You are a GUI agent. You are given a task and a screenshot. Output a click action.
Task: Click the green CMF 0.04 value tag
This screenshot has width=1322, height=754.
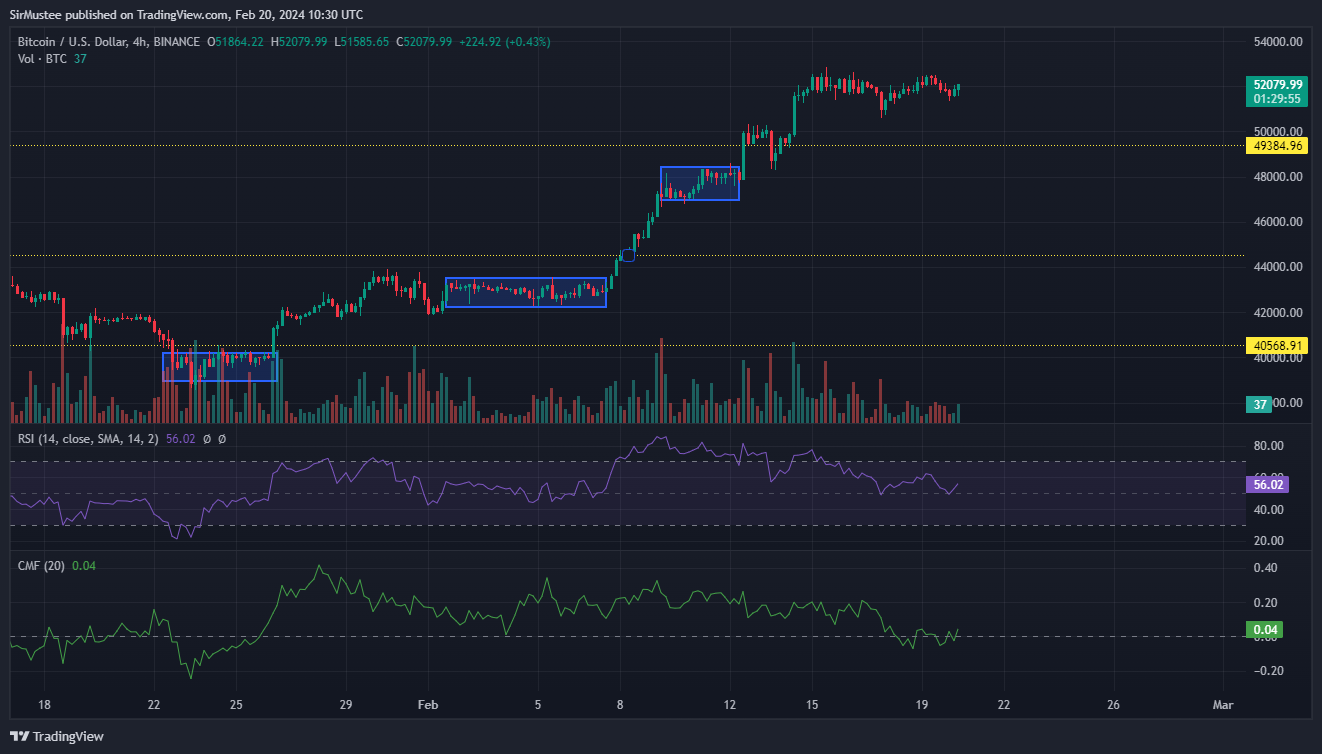[1264, 630]
